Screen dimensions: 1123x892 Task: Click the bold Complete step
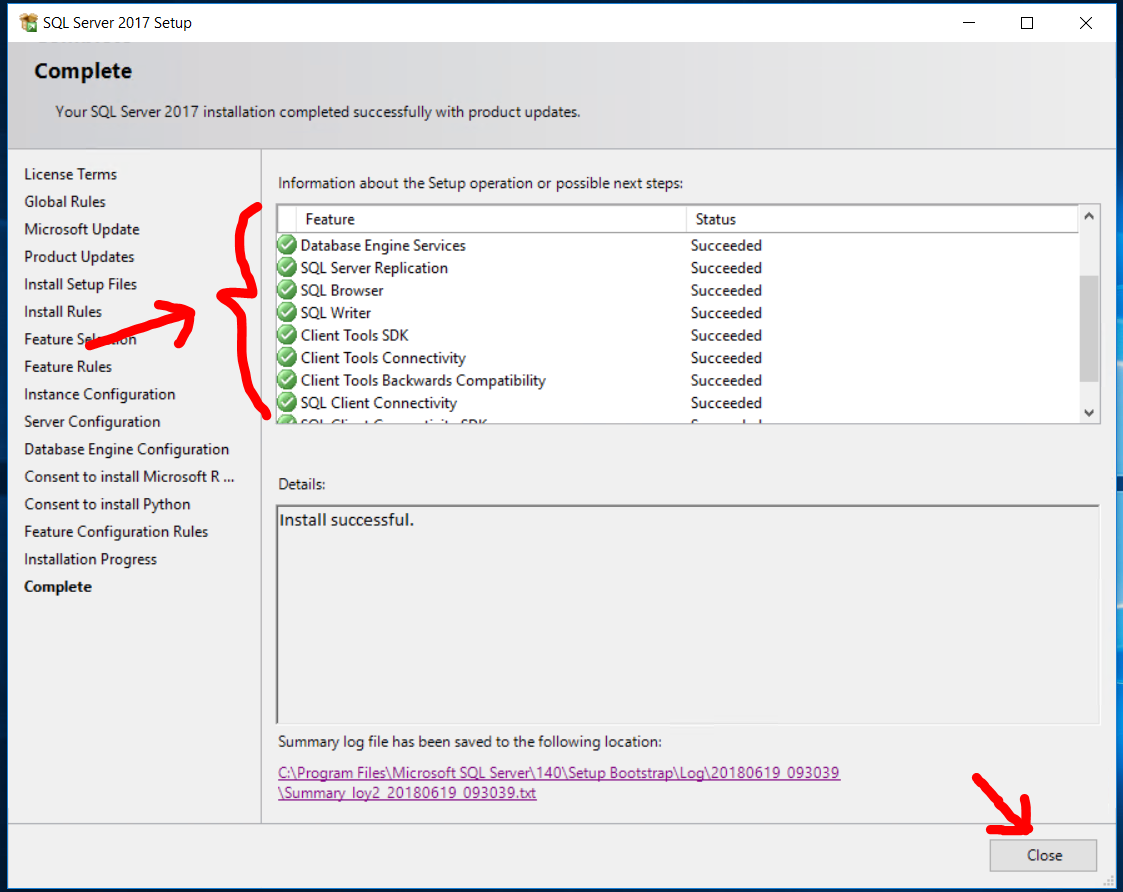point(58,587)
